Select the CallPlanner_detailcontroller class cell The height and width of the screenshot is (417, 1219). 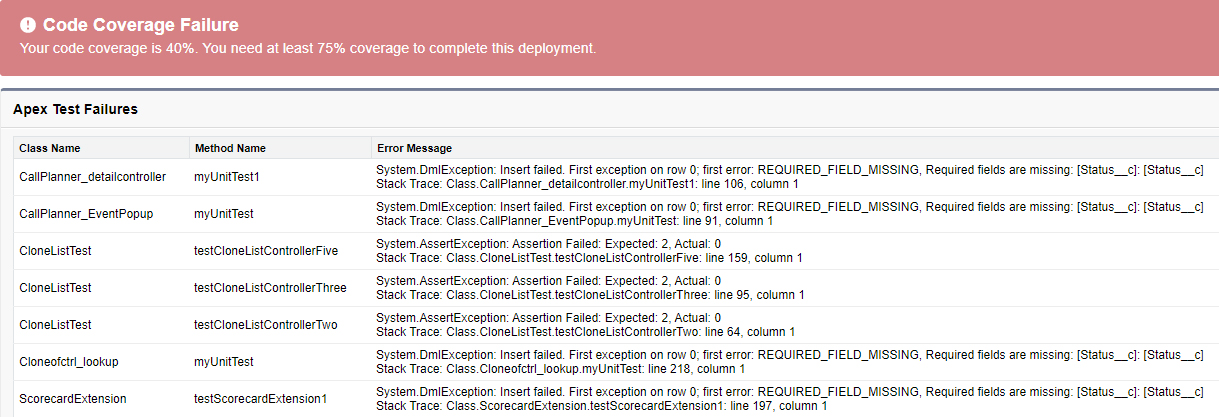[x=92, y=177]
